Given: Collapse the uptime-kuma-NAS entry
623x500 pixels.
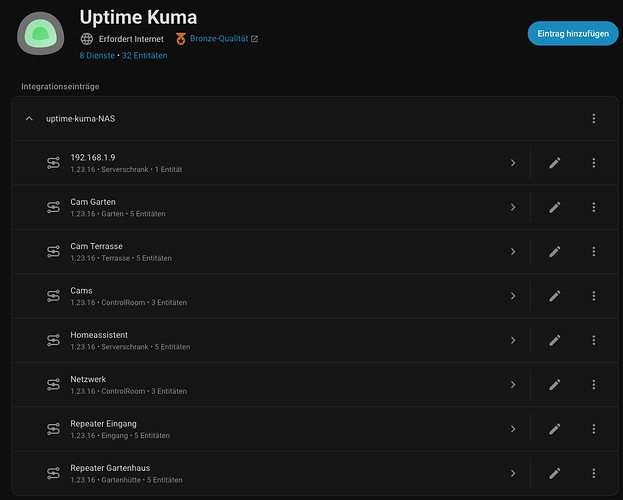Looking at the screenshot, I should 29,119.
